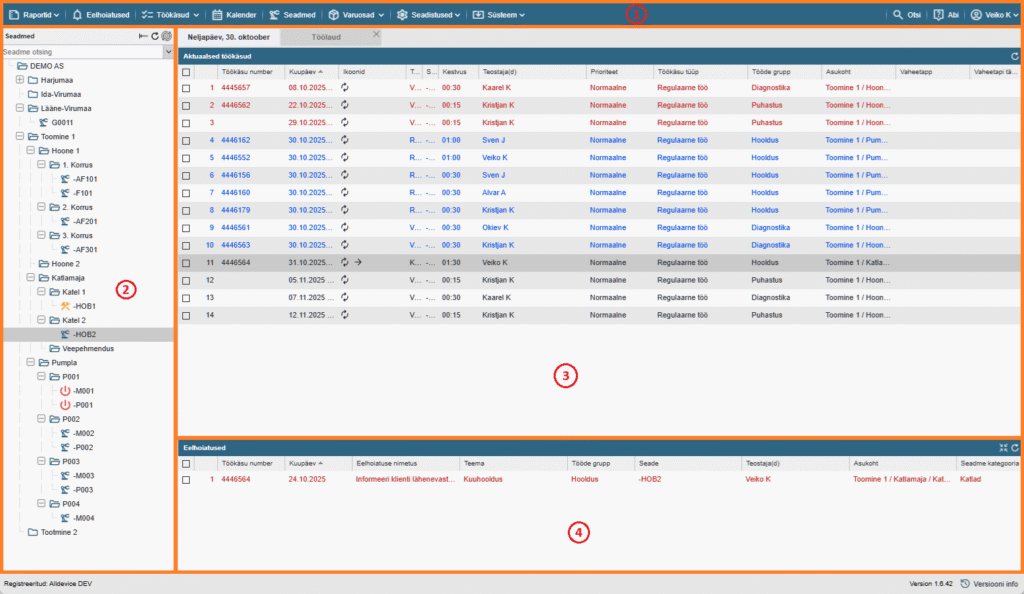Click the Otsi search magnifier icon
The image size is (1024, 594).
pyautogui.click(x=897, y=15)
